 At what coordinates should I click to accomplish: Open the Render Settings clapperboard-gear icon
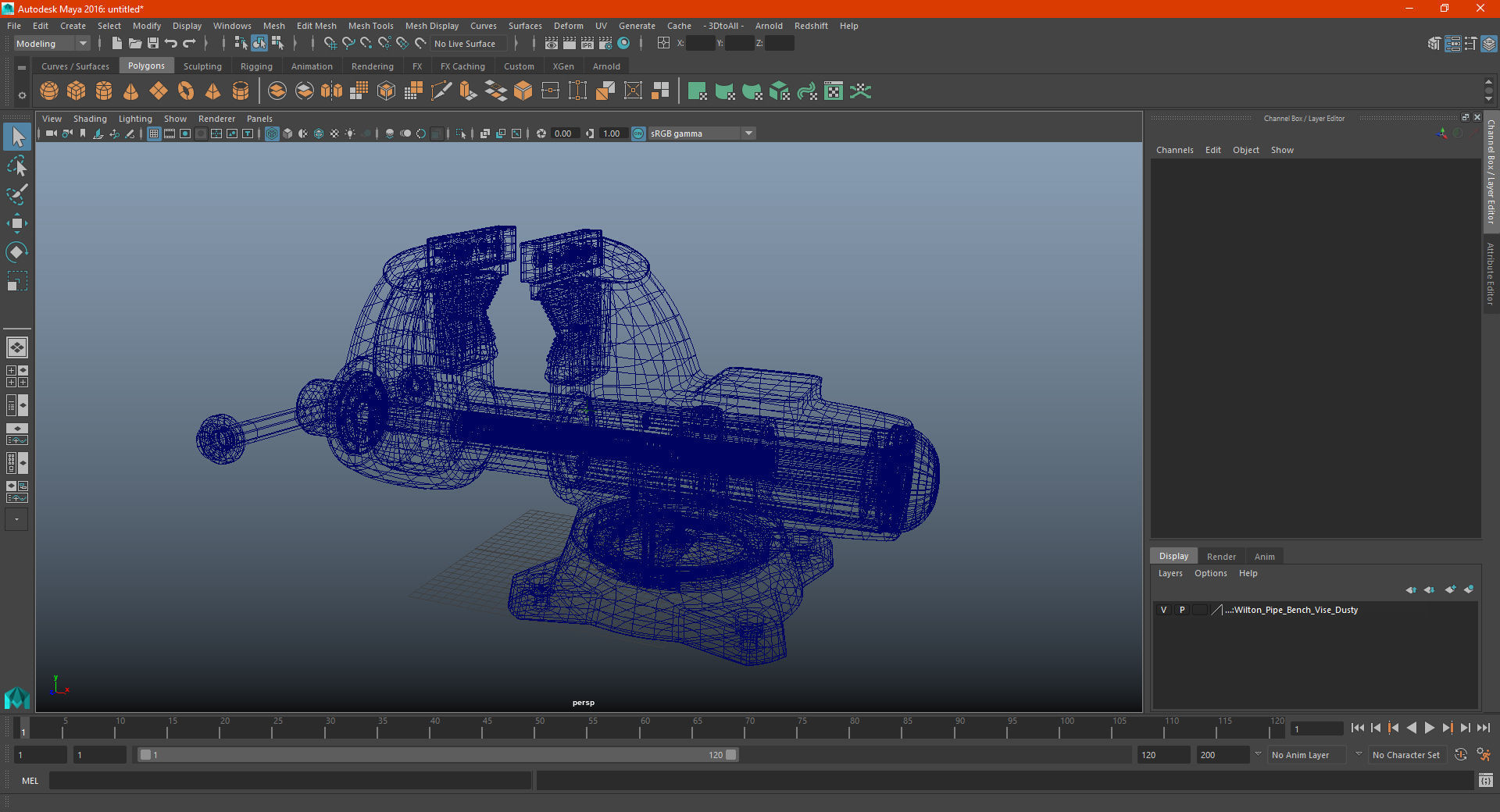click(605, 44)
